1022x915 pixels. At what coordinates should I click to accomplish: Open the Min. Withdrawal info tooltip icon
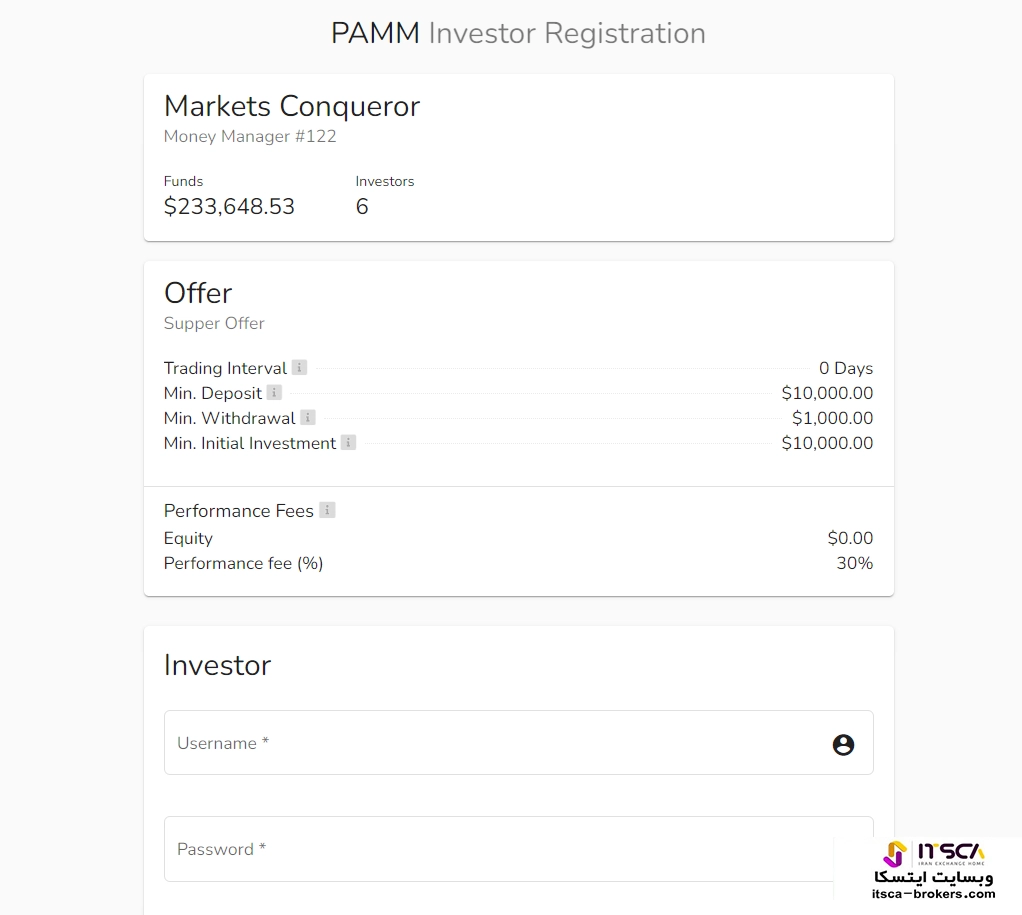(x=308, y=417)
